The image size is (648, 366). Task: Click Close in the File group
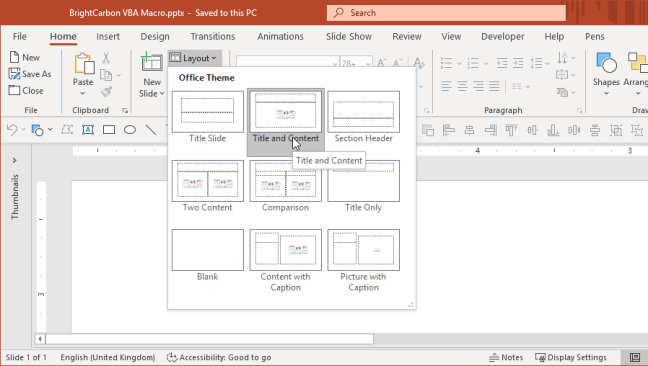26,90
